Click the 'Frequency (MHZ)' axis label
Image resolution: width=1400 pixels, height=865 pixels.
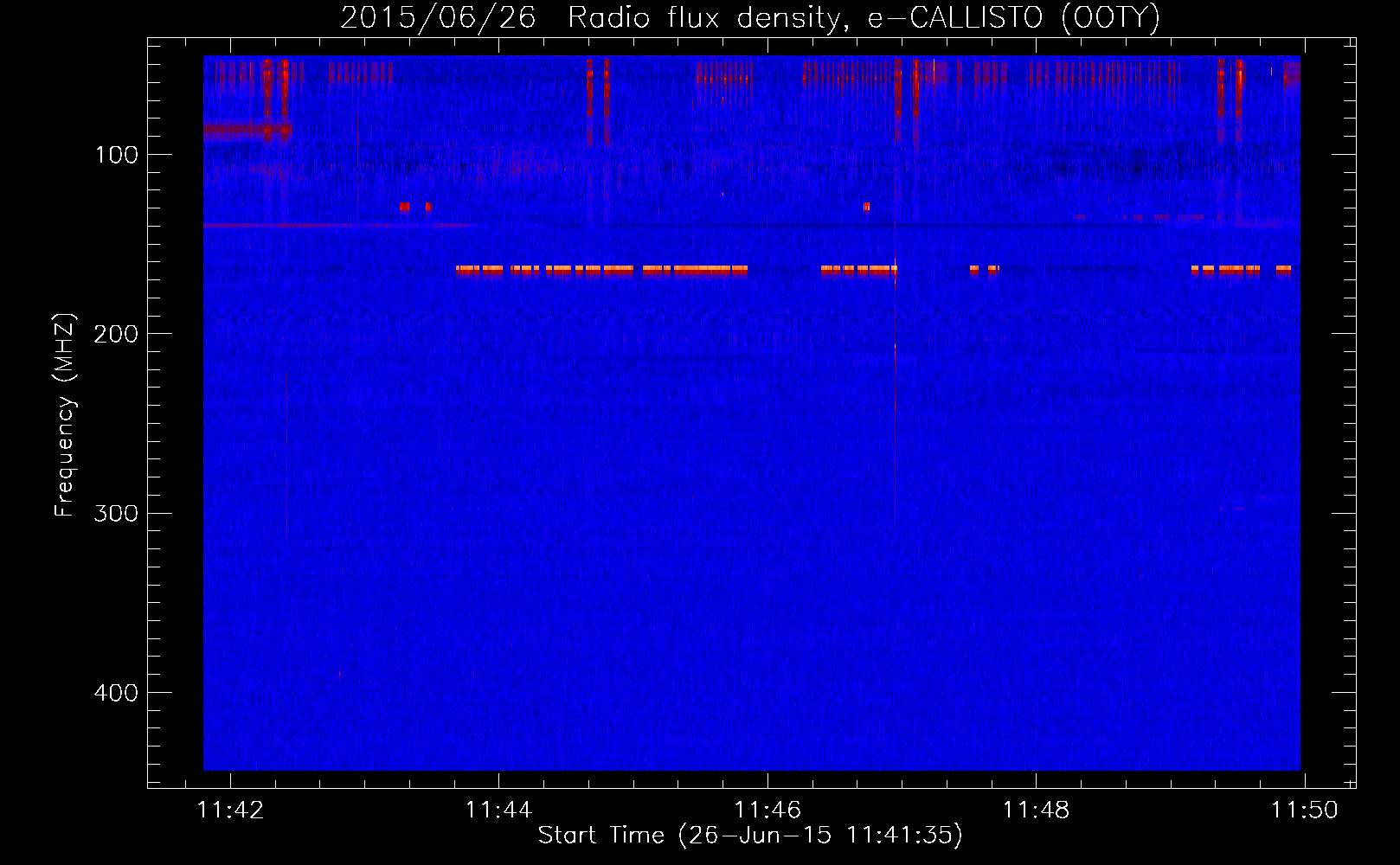coord(66,415)
